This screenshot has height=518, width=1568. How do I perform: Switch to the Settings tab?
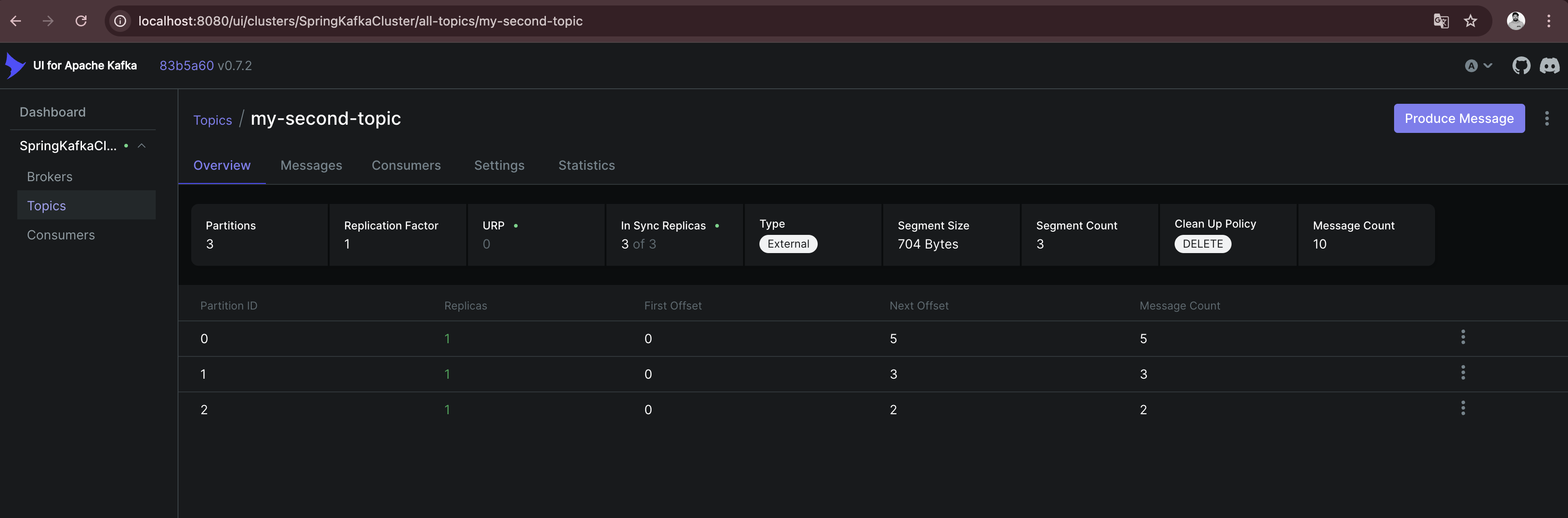pos(499,165)
